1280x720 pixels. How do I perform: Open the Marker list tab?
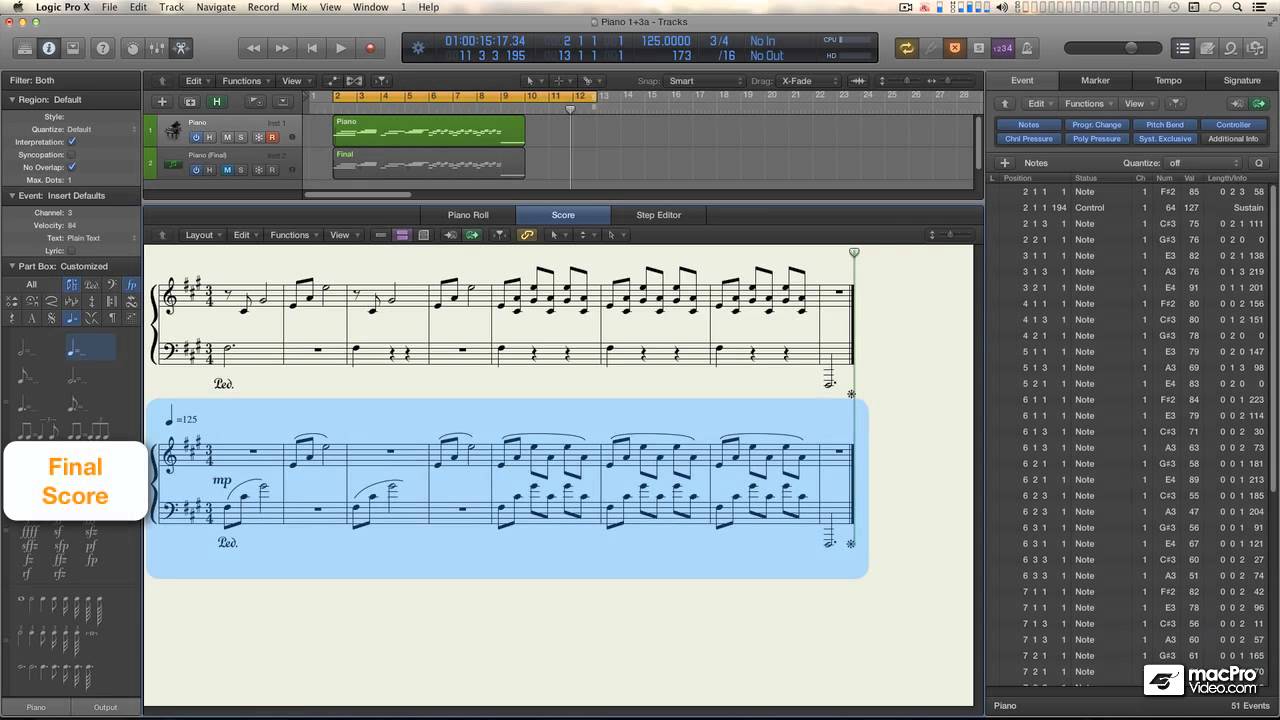coord(1095,80)
